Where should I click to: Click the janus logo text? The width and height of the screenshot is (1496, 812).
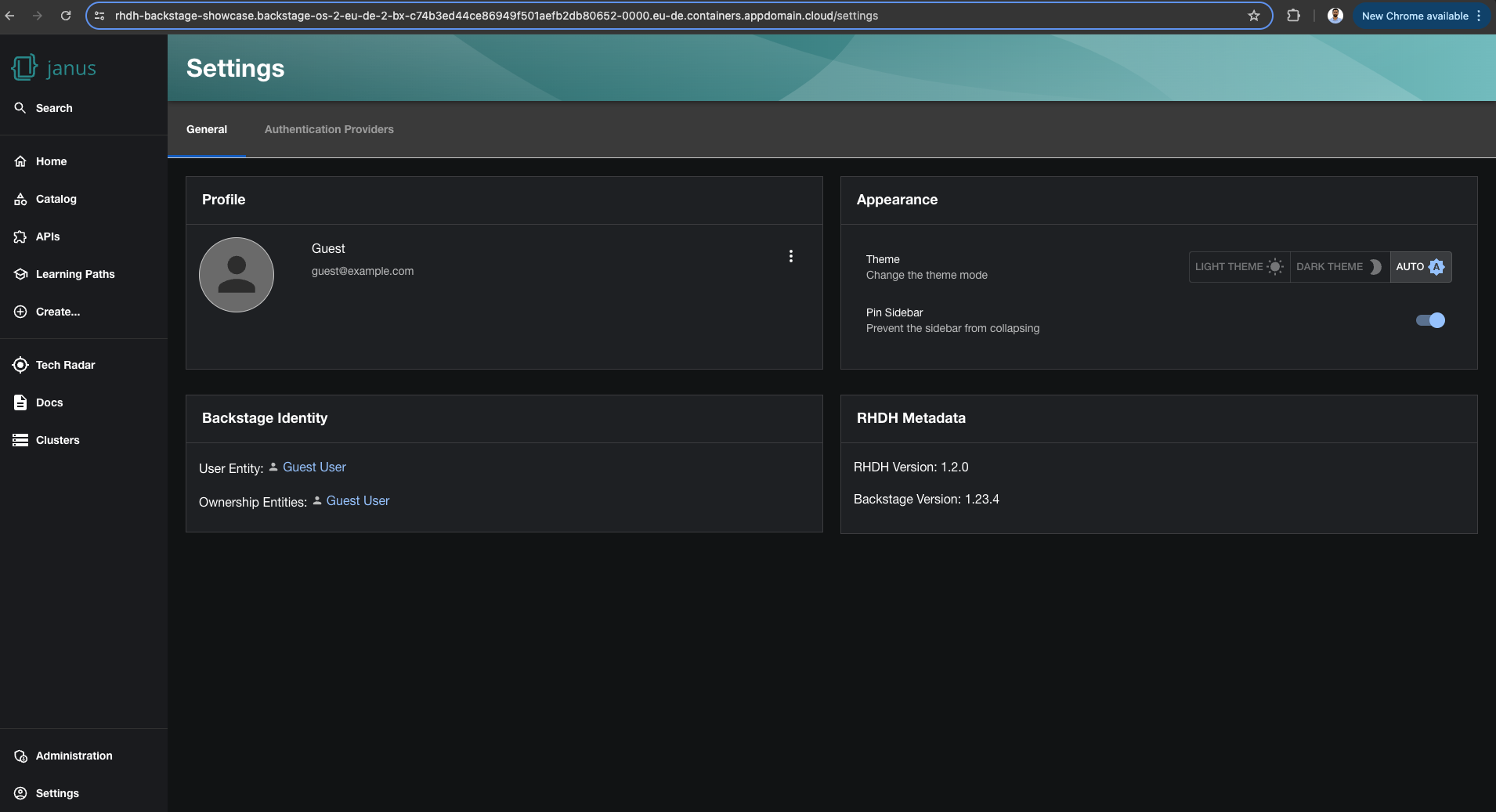point(71,68)
